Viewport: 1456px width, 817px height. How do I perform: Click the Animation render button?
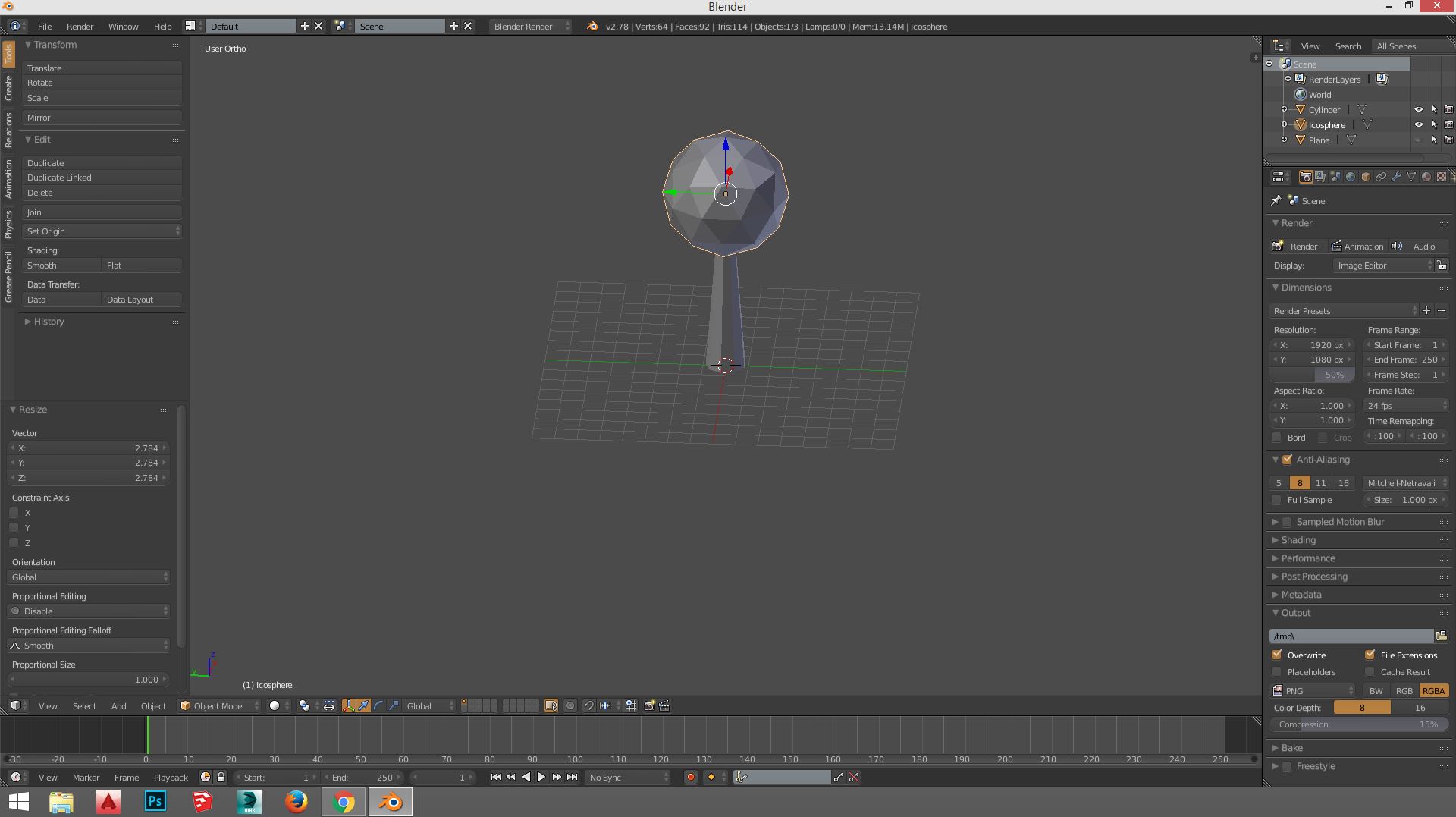[1357, 246]
